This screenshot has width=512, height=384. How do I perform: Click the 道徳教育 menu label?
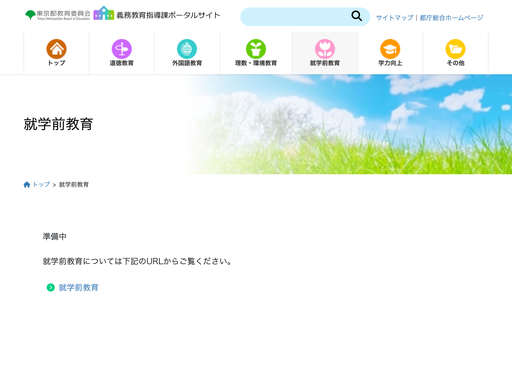122,63
